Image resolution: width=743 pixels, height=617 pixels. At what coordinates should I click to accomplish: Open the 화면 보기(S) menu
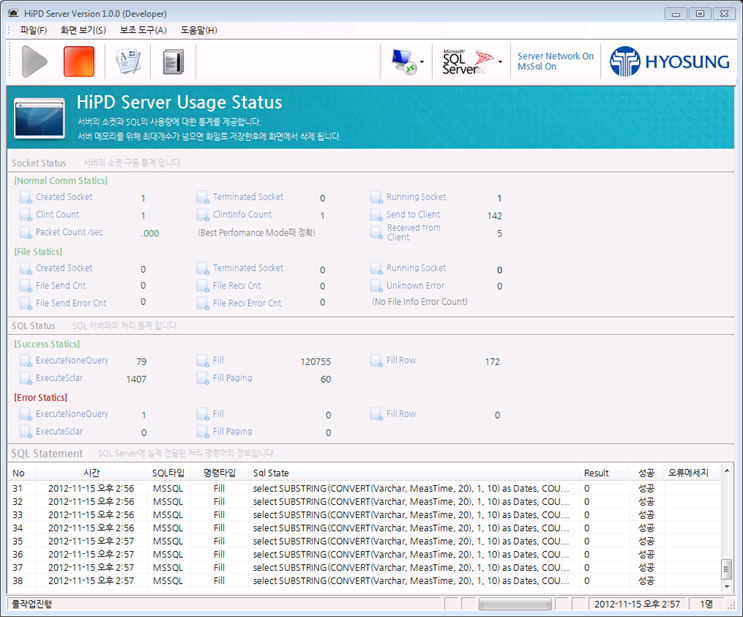[x=83, y=30]
